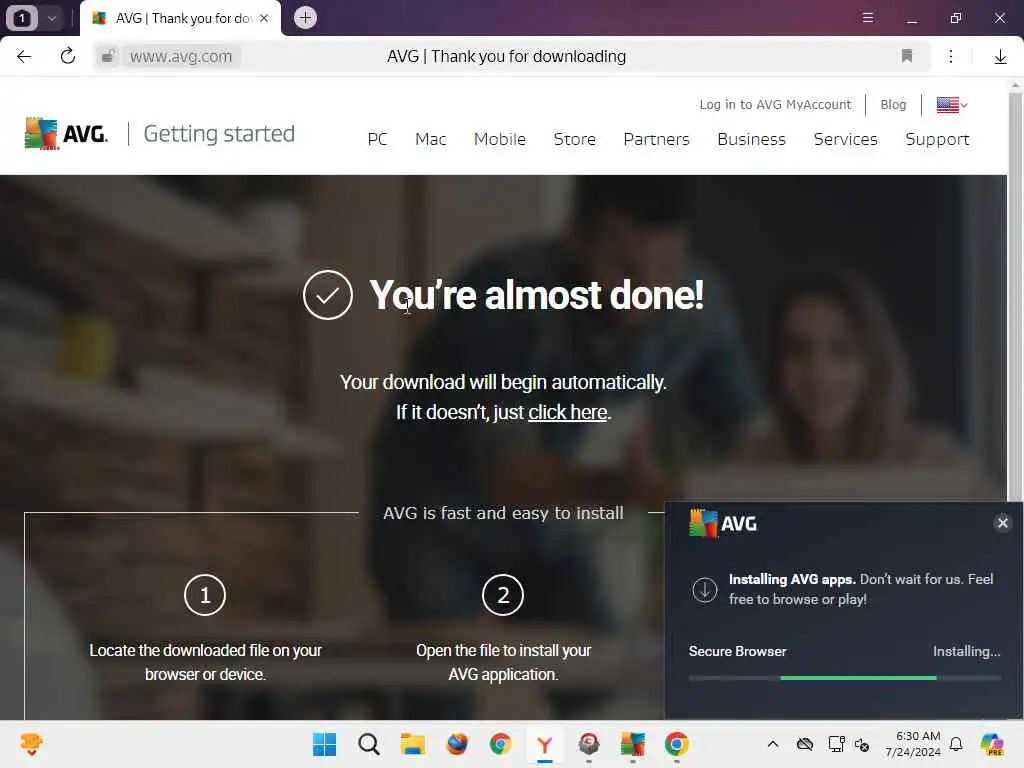Click the www.avg.com address field
Screen dimensions: 1024x768
click(182, 57)
